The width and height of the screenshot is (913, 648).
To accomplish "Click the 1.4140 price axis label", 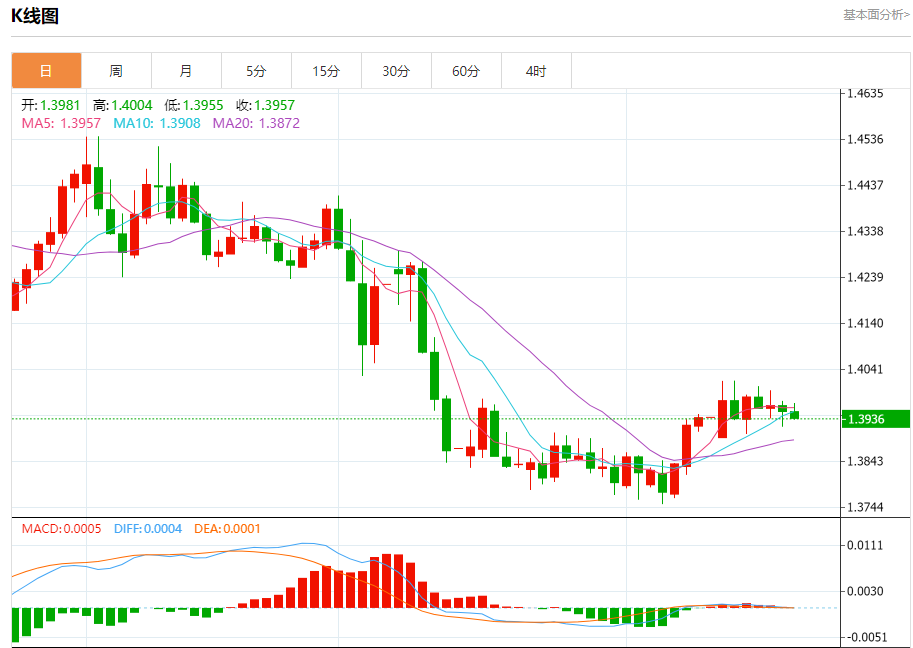I will click(x=865, y=323).
